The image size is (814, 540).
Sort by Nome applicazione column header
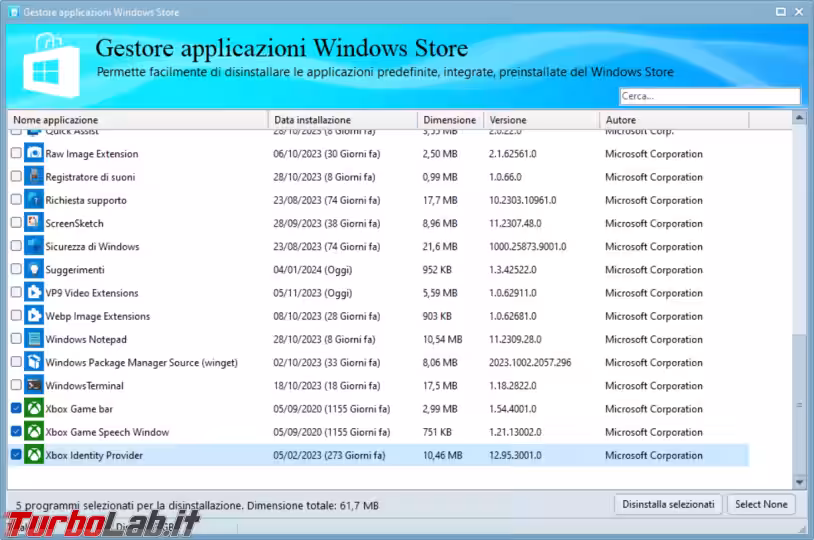pyautogui.click(x=138, y=120)
